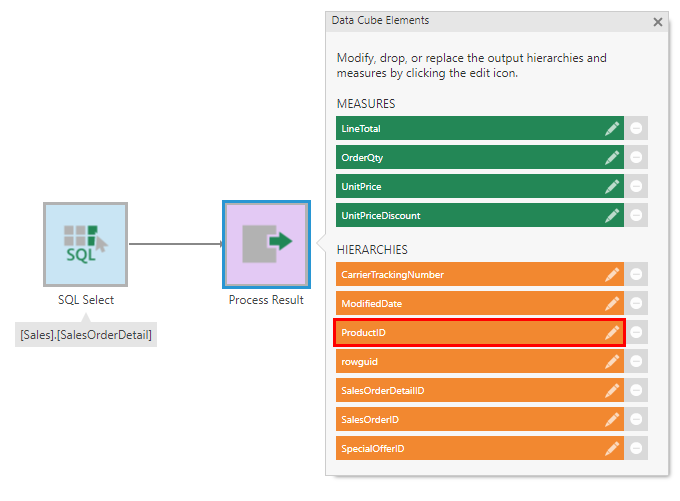The height and width of the screenshot is (501, 680).
Task: Select the Process Result node
Action: pos(266,244)
